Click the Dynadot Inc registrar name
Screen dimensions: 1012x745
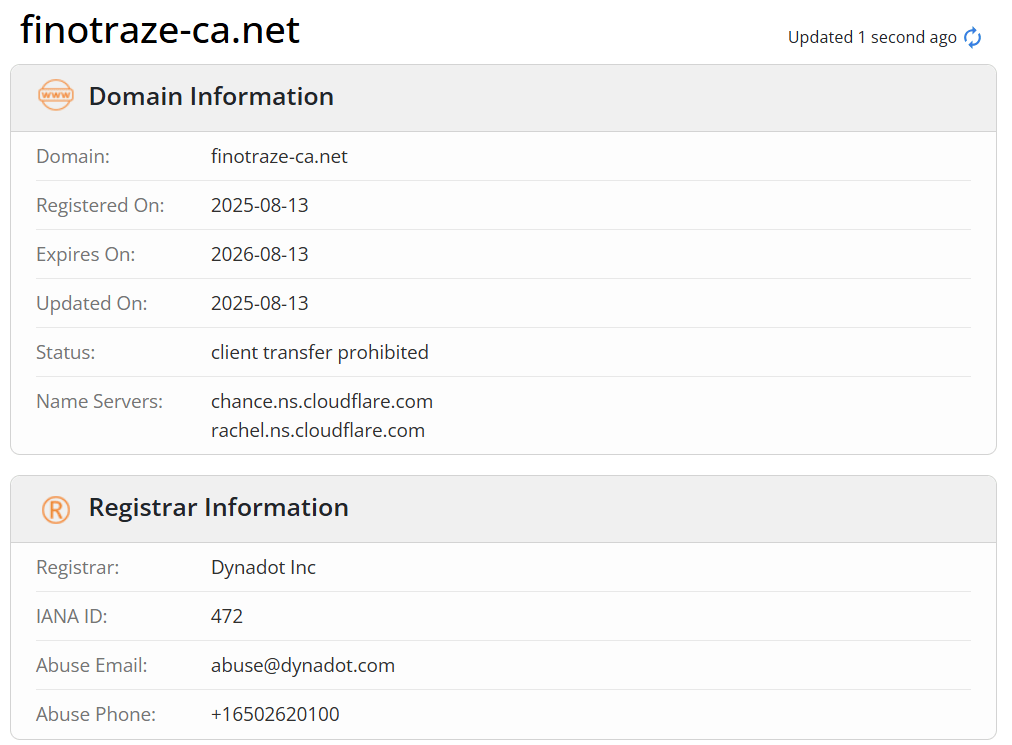(x=263, y=567)
